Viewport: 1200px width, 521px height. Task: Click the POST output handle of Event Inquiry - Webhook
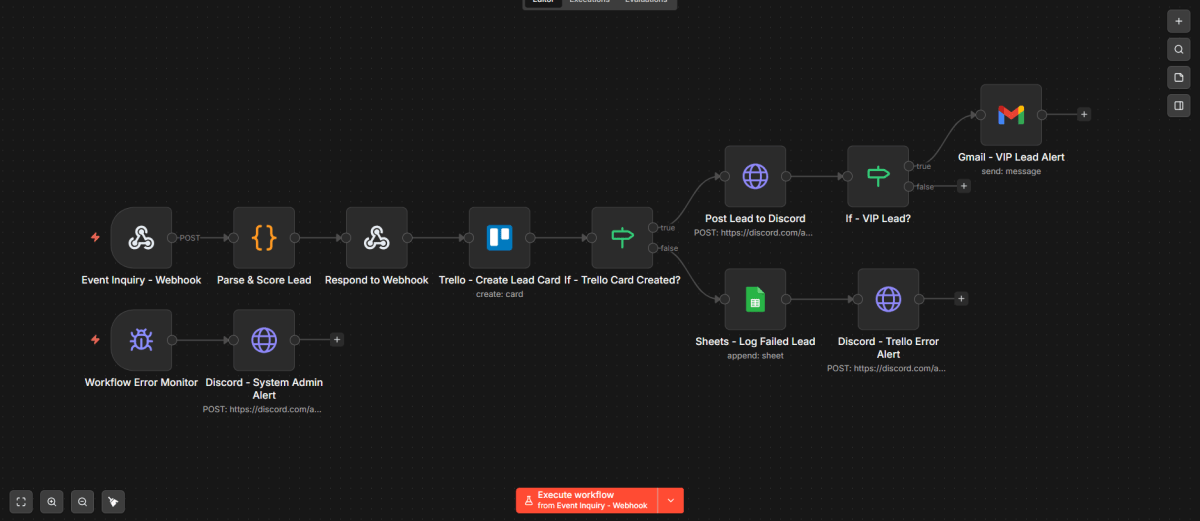coord(173,238)
